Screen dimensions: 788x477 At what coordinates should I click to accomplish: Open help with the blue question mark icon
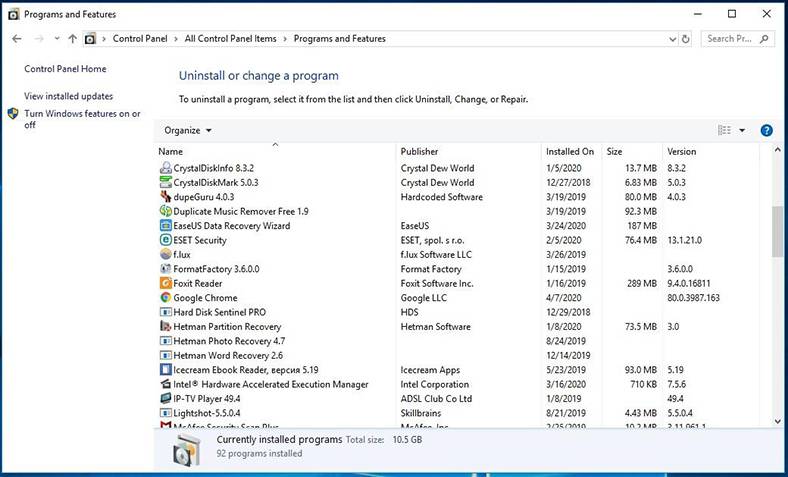tap(766, 131)
